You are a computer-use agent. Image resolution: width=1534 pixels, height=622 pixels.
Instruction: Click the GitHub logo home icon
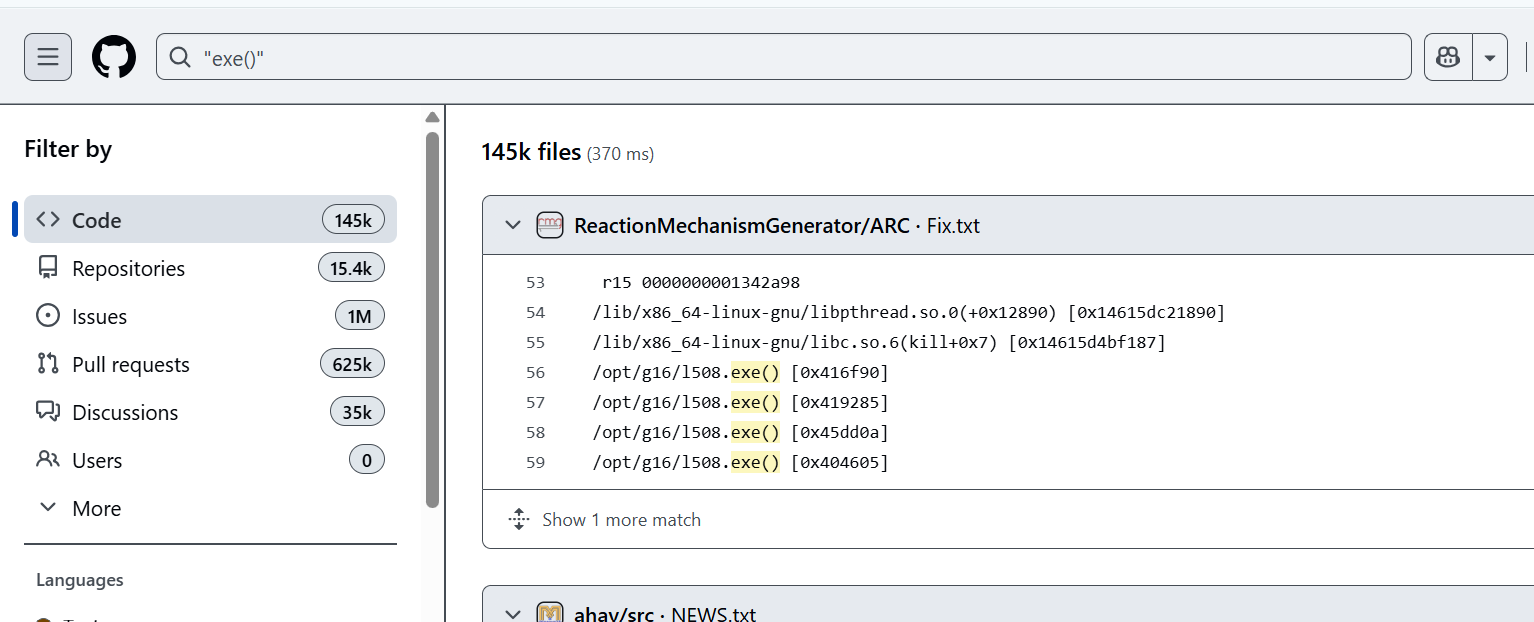tap(114, 57)
